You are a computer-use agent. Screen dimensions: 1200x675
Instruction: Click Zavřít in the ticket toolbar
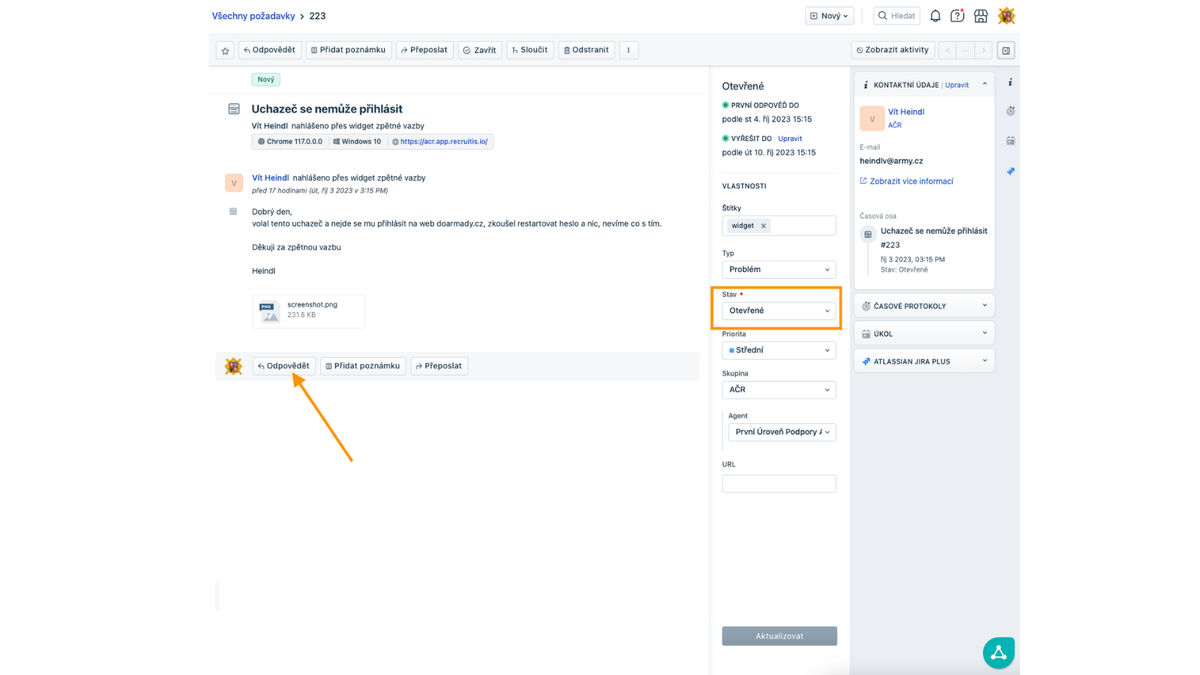(480, 50)
